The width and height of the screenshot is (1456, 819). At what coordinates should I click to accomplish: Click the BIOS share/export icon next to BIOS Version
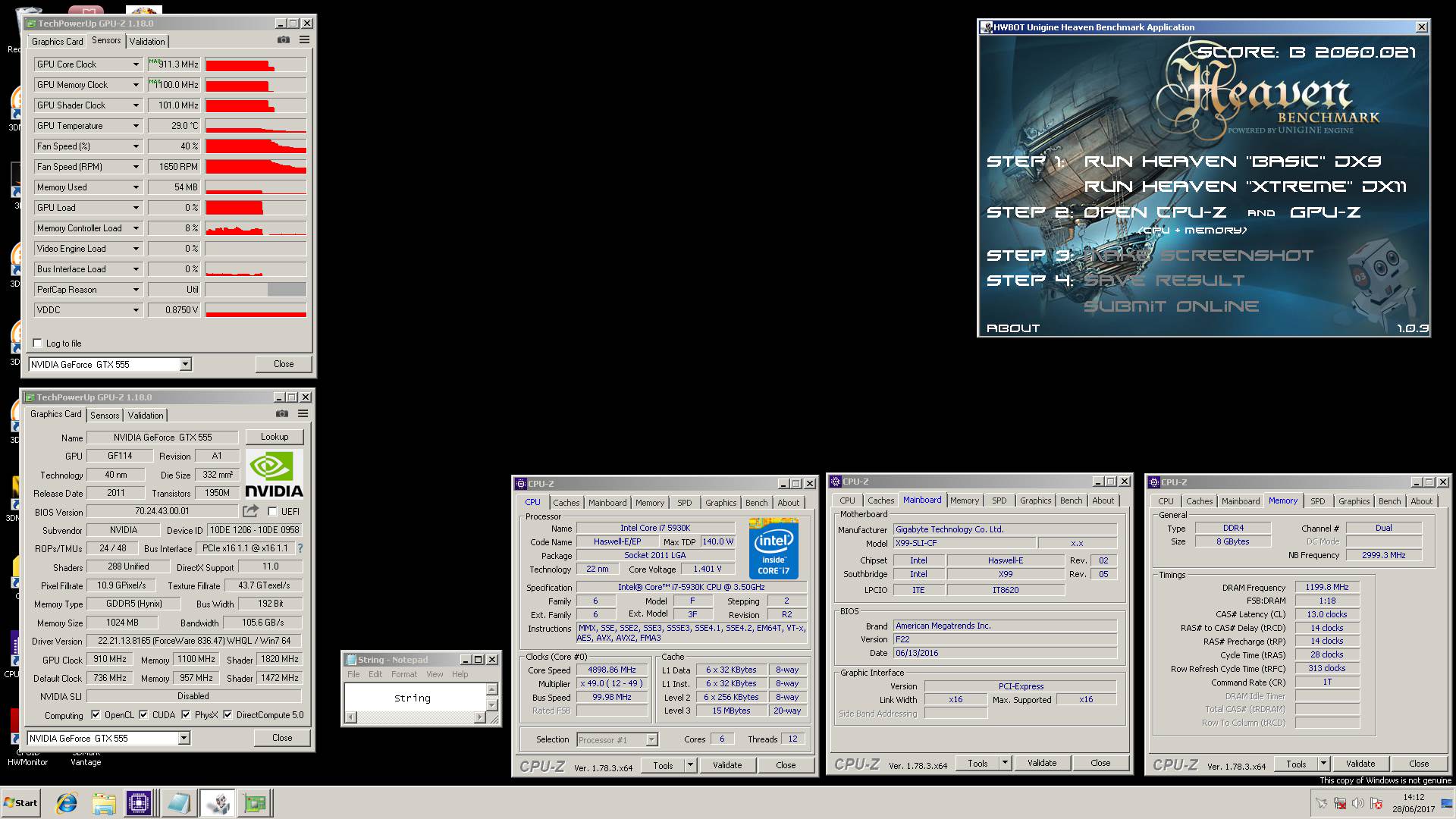(250, 511)
